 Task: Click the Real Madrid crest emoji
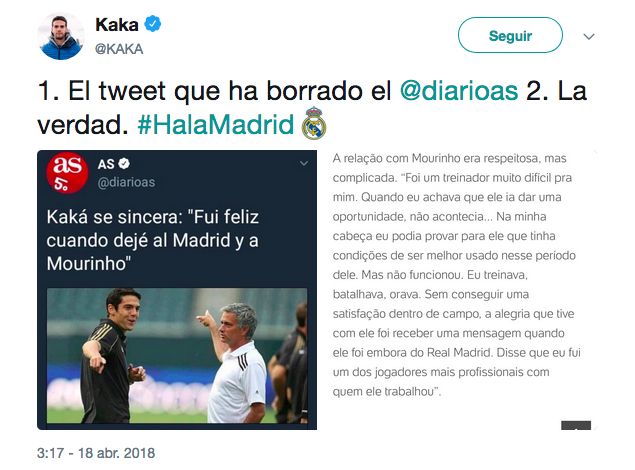[314, 123]
